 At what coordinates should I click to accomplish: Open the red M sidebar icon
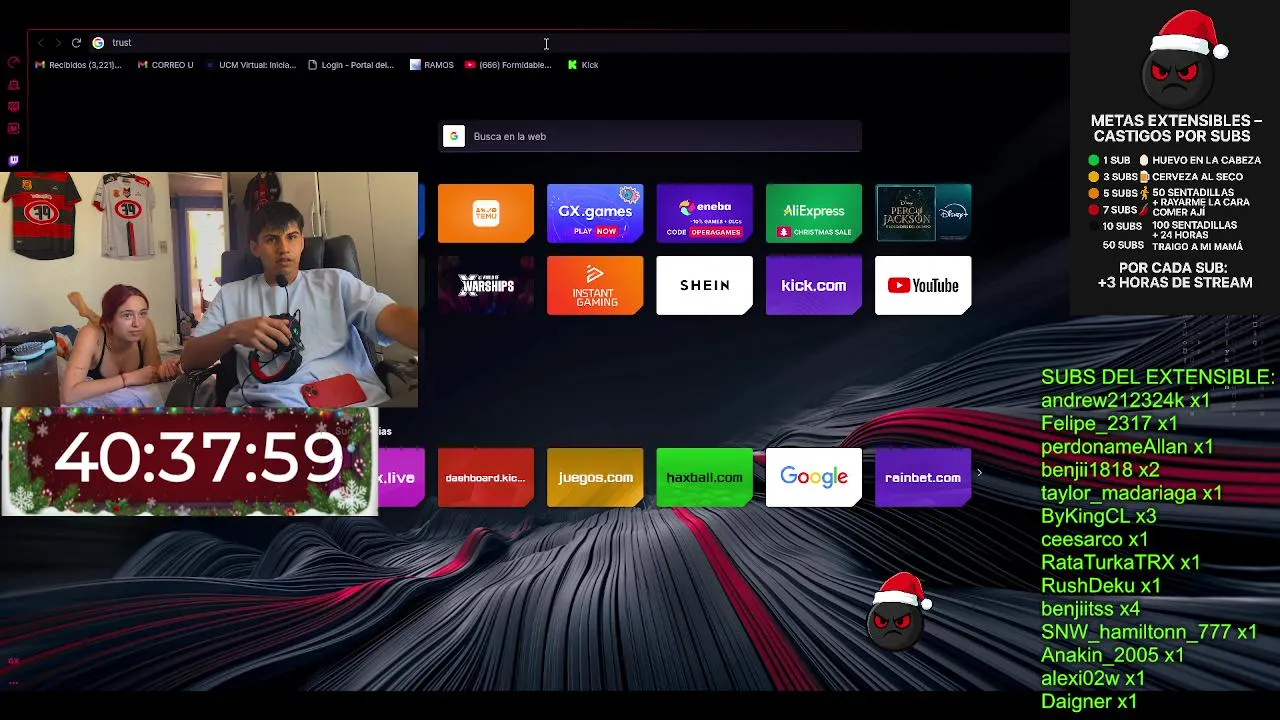tap(13, 129)
